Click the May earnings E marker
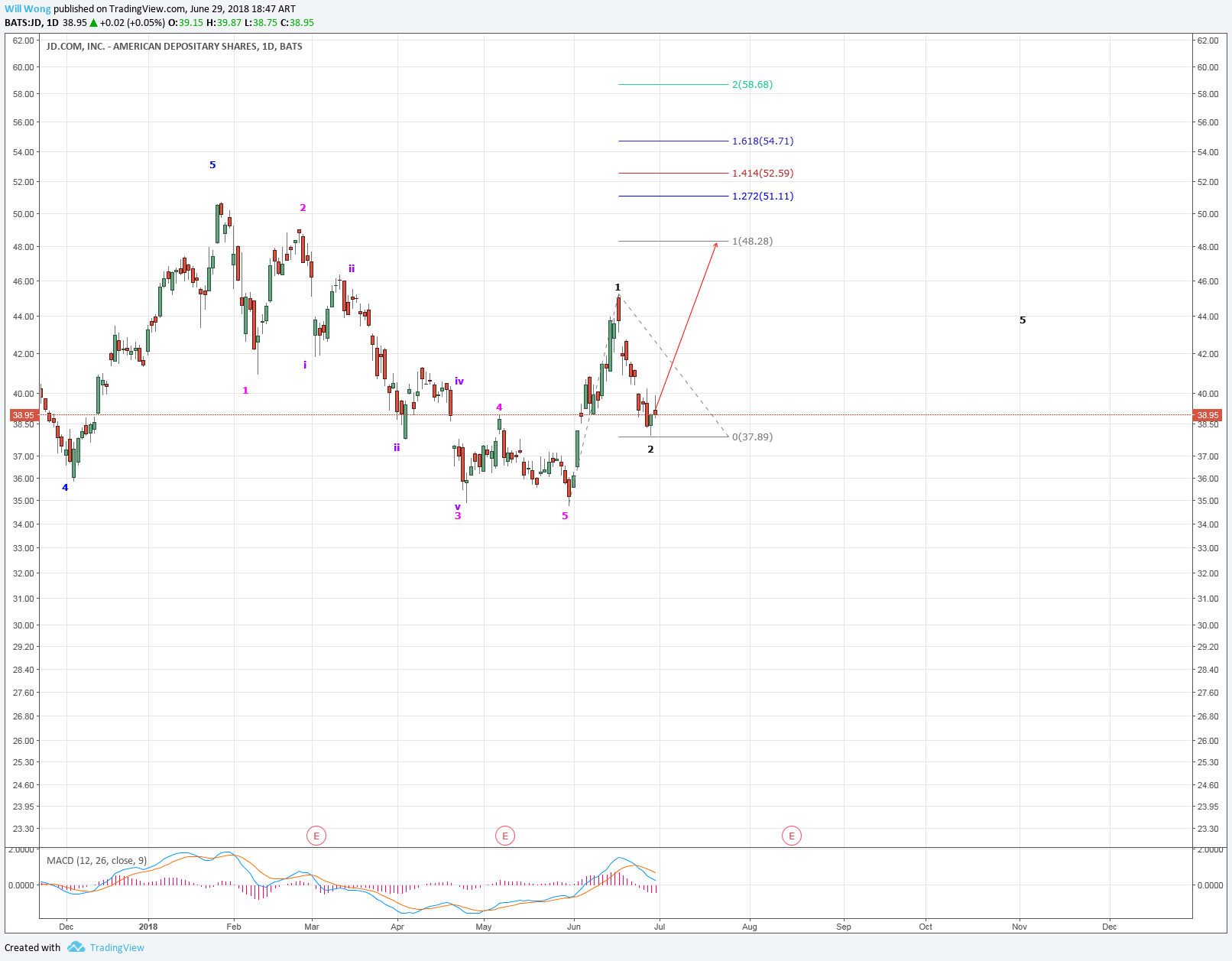 coord(504,836)
